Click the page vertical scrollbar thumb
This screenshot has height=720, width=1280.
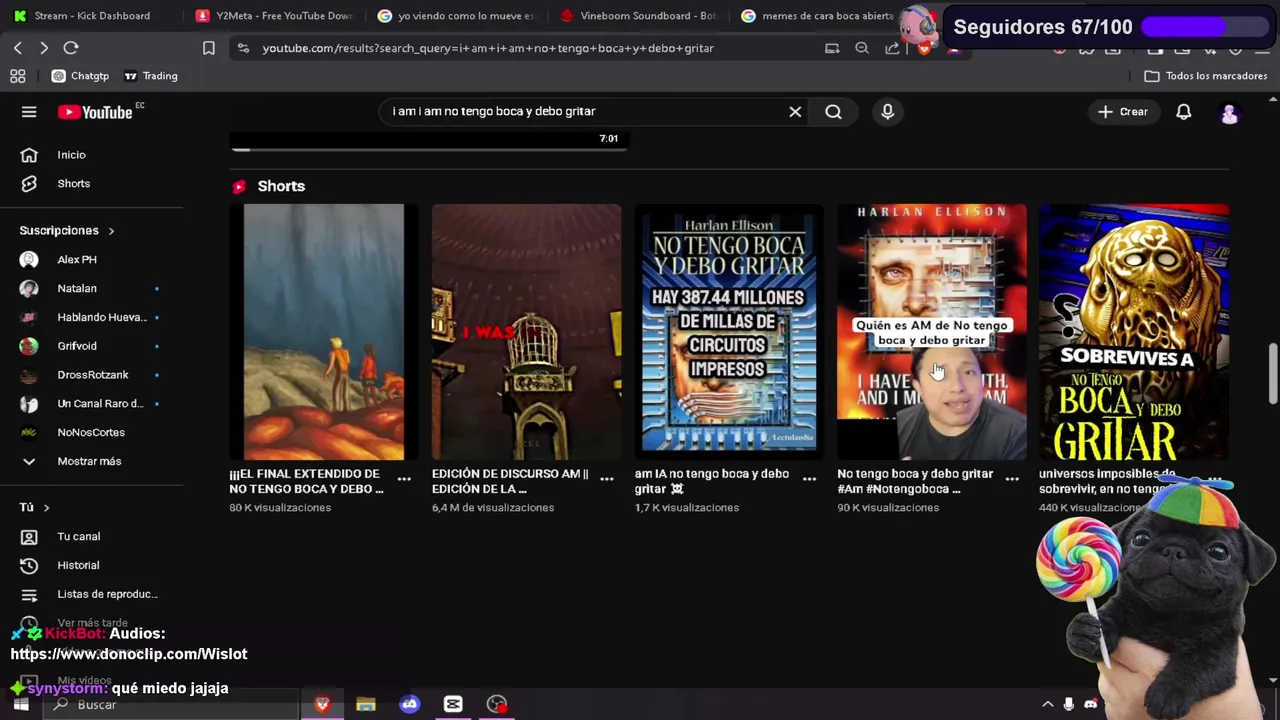1273,374
